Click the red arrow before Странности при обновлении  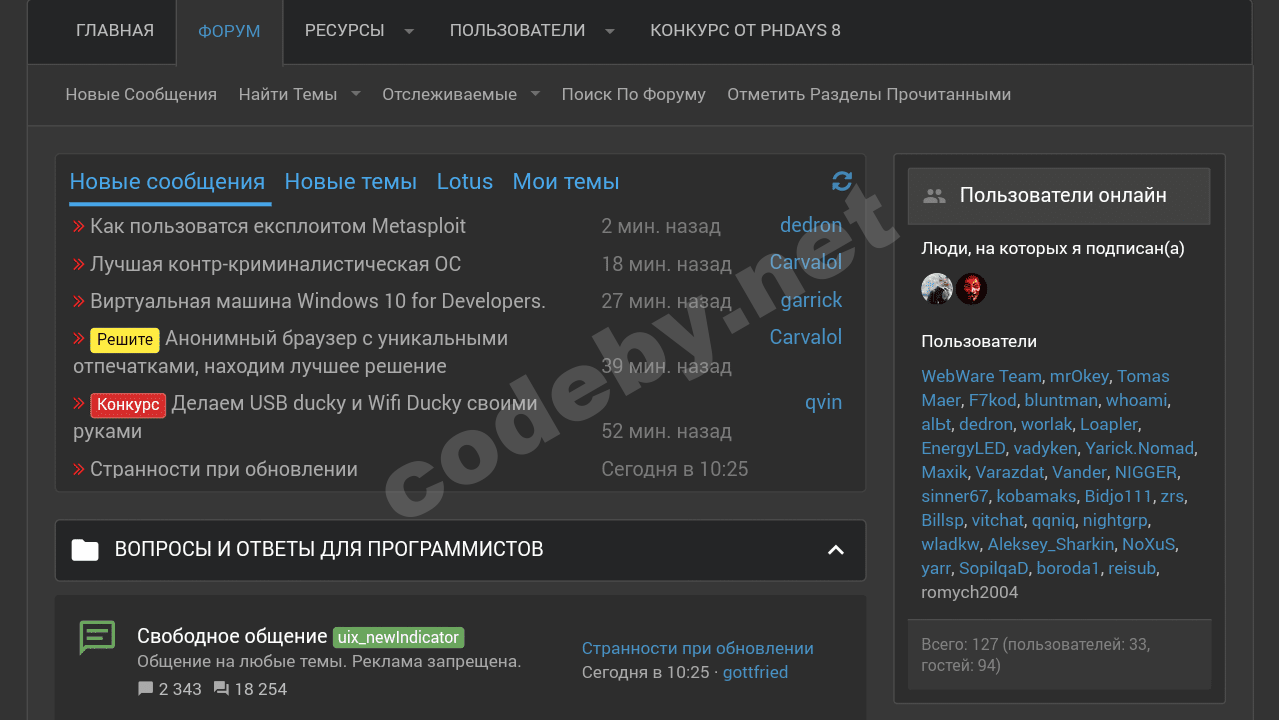click(79, 470)
